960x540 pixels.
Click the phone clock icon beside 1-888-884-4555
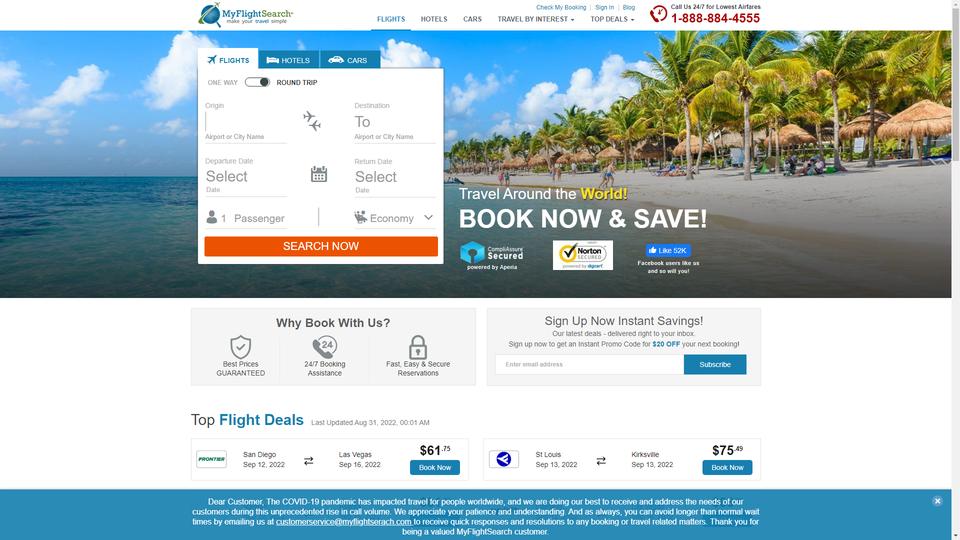click(x=659, y=13)
